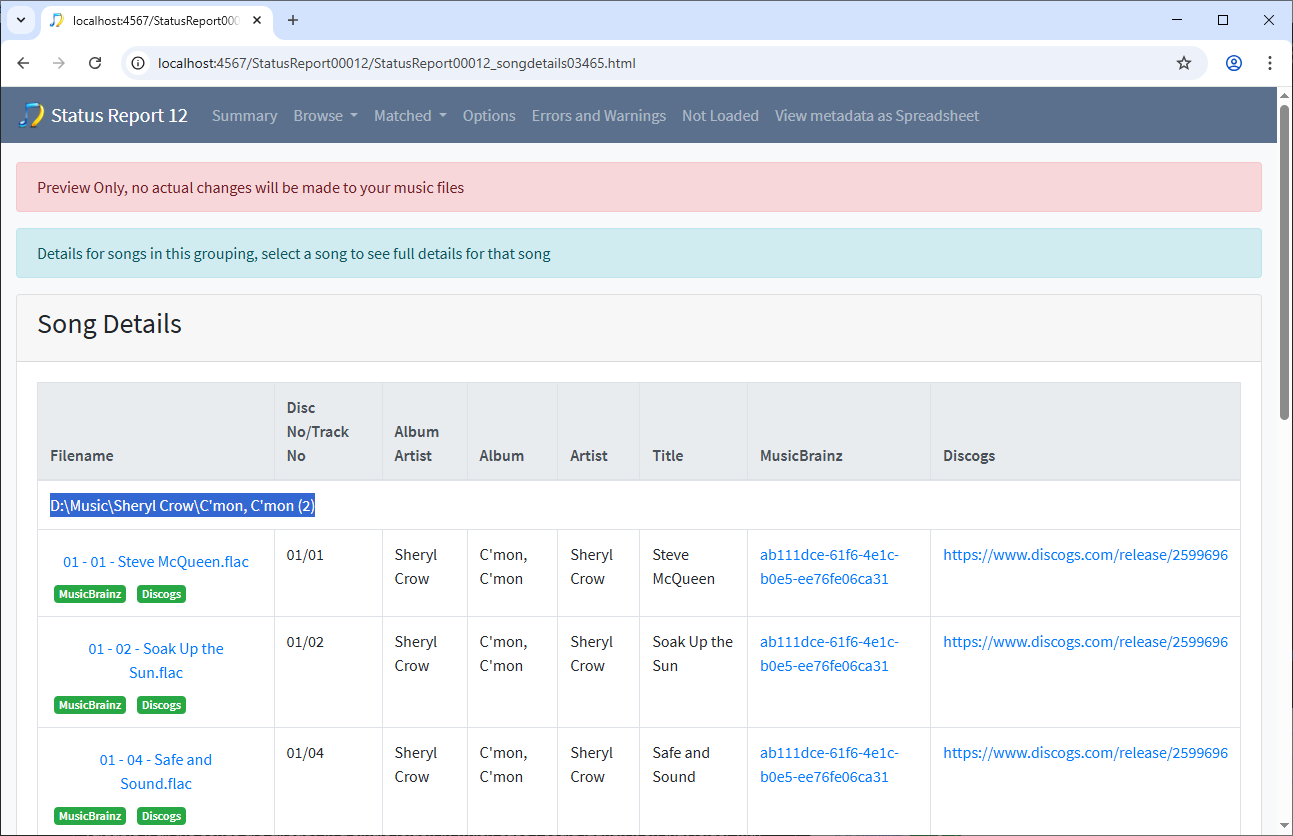Click MusicBrainz badge under Safe and Sound.flac
Image resolution: width=1293 pixels, height=836 pixels.
pyautogui.click(x=90, y=816)
